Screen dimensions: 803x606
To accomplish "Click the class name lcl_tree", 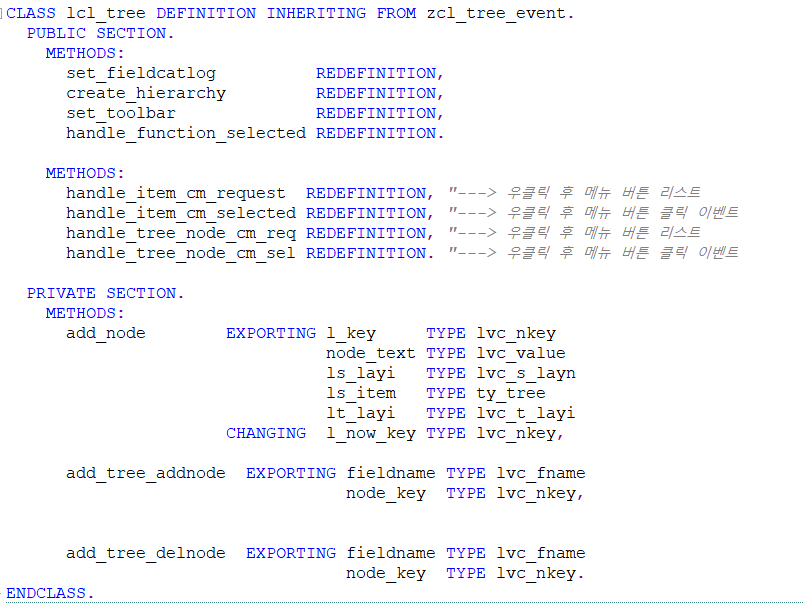I will point(105,13).
